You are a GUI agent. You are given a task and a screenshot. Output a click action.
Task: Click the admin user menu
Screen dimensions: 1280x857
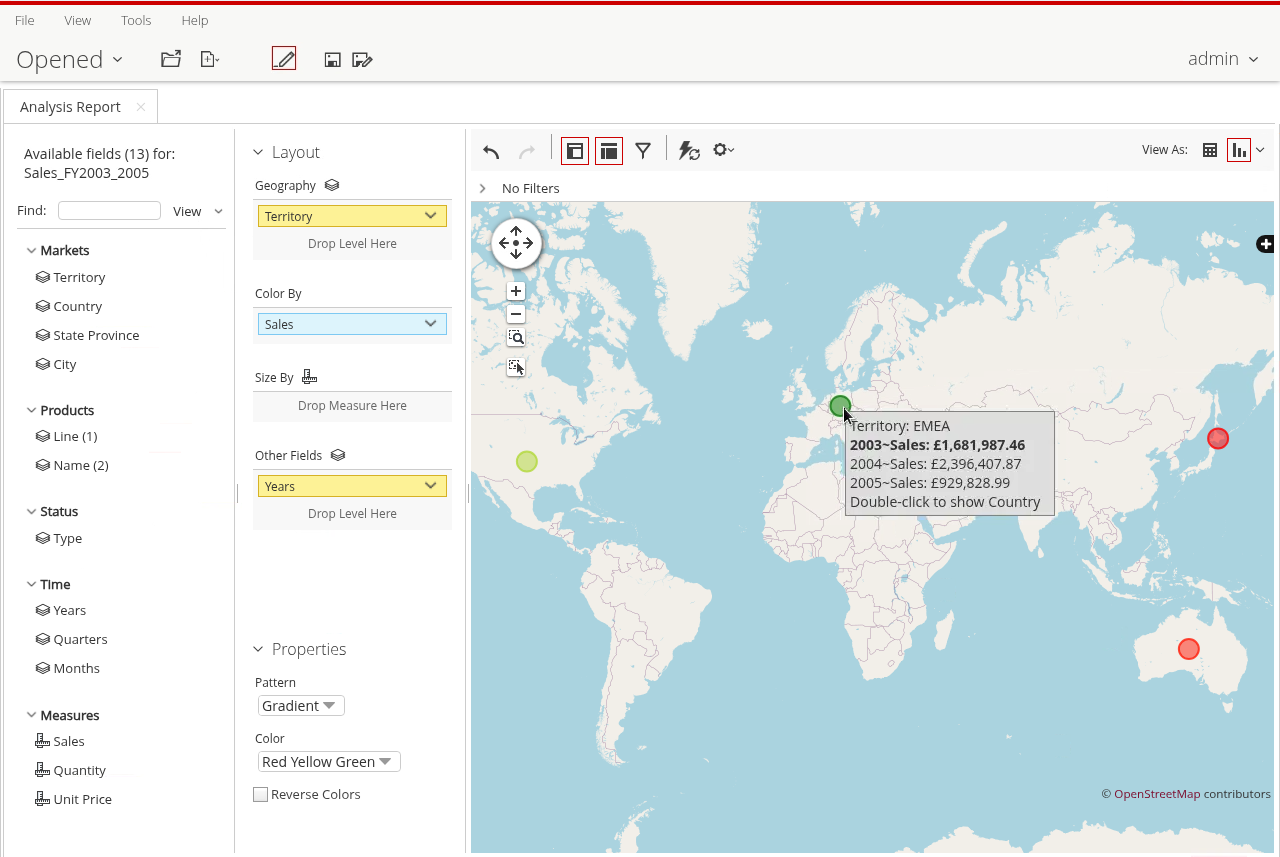click(1222, 59)
